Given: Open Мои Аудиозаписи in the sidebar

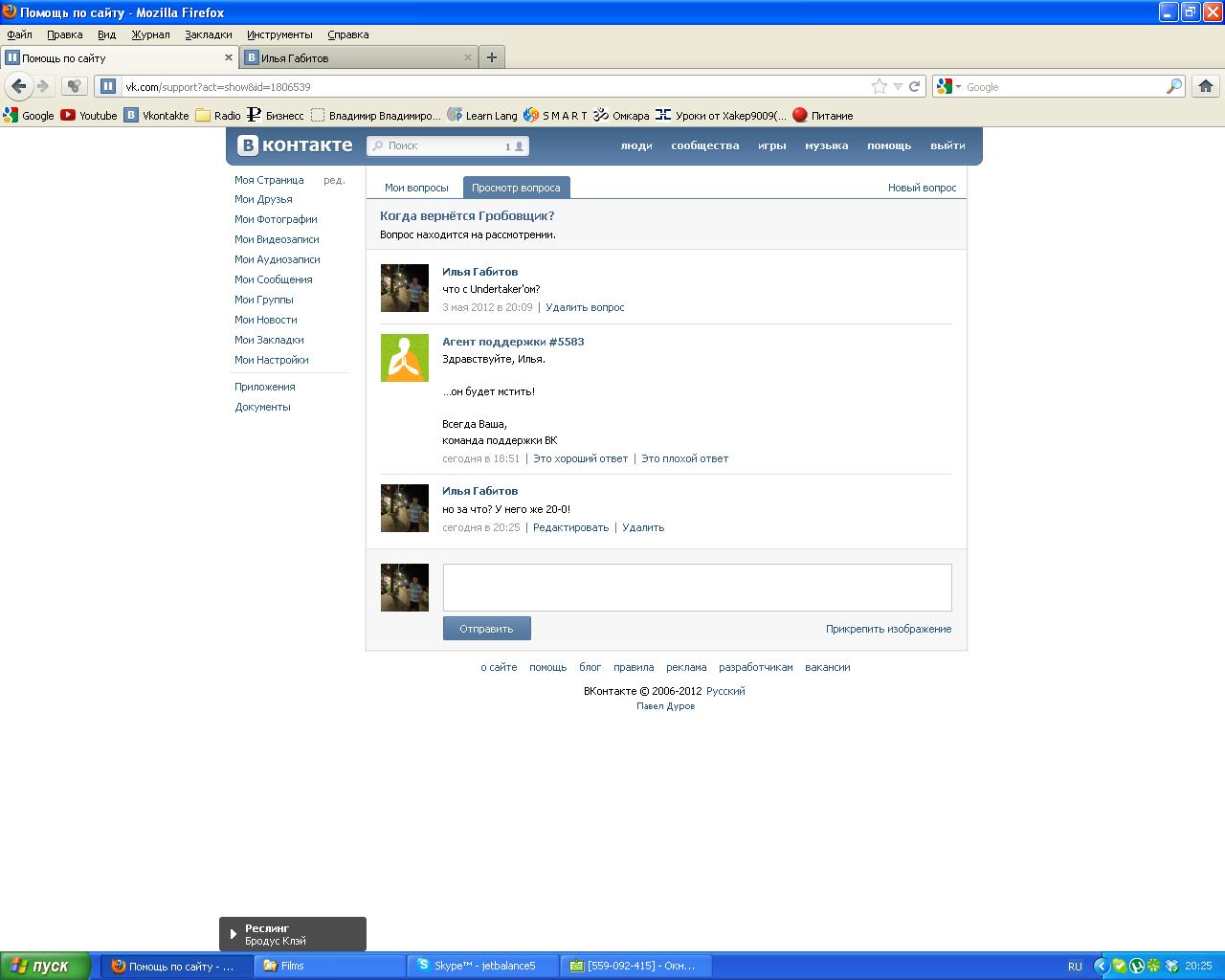Looking at the screenshot, I should point(278,259).
